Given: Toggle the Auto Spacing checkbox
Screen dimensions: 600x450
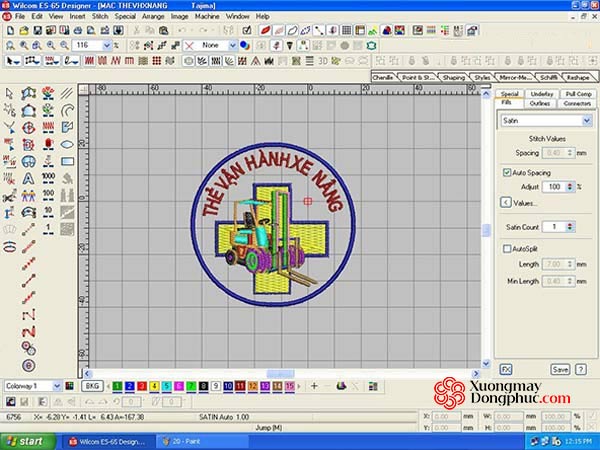Looking at the screenshot, I should [507, 173].
